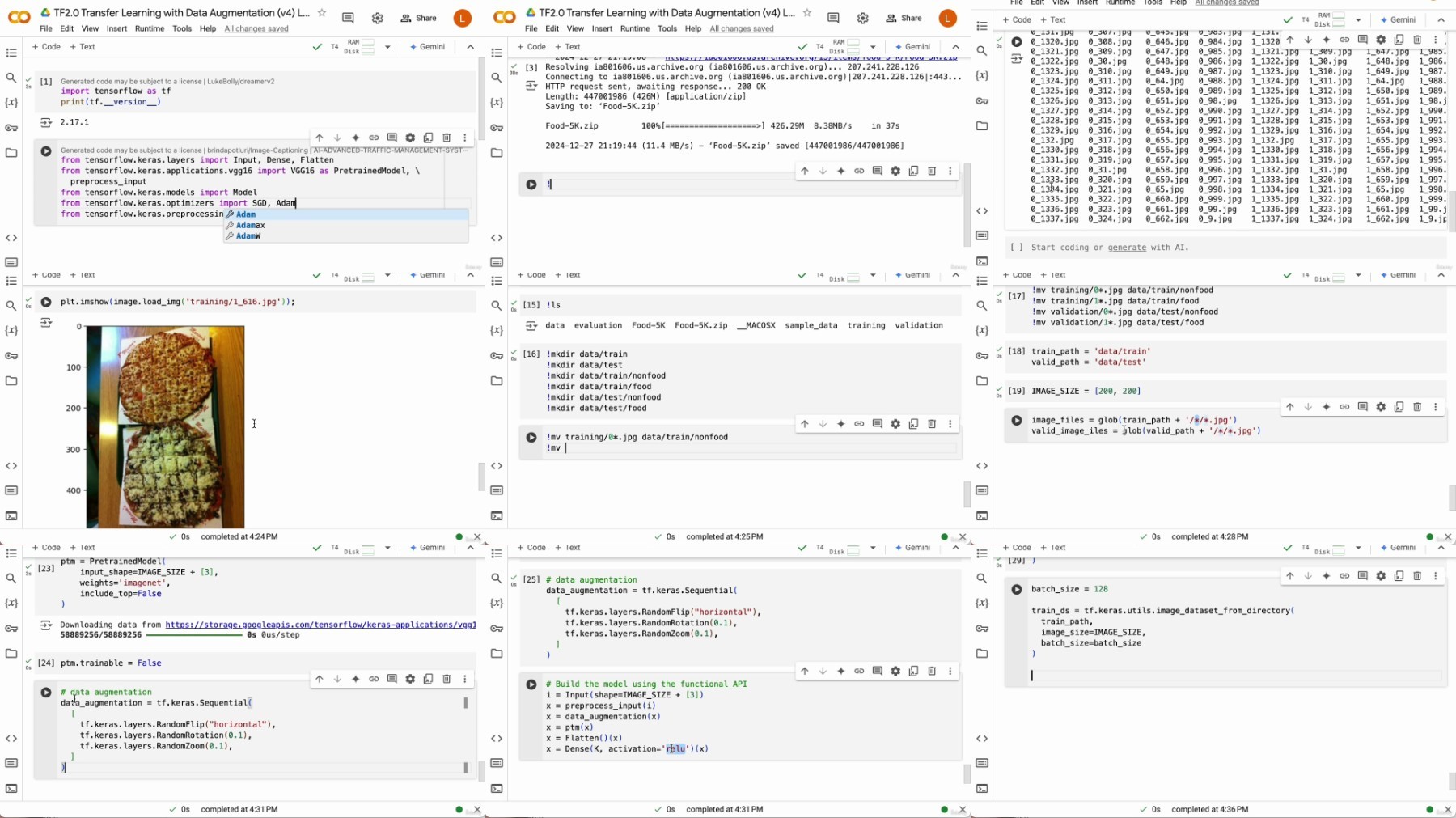
Task: Click the output options icon beside 2.17.1
Action: pyautogui.click(x=46, y=123)
